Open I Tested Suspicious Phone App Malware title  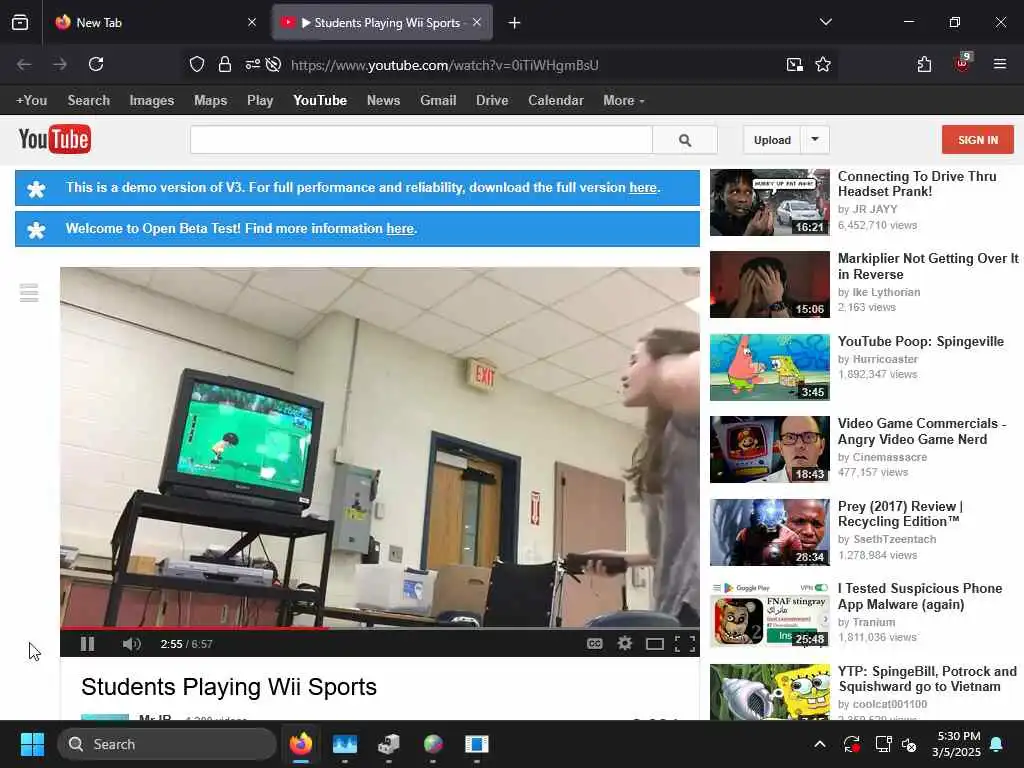tap(920, 596)
